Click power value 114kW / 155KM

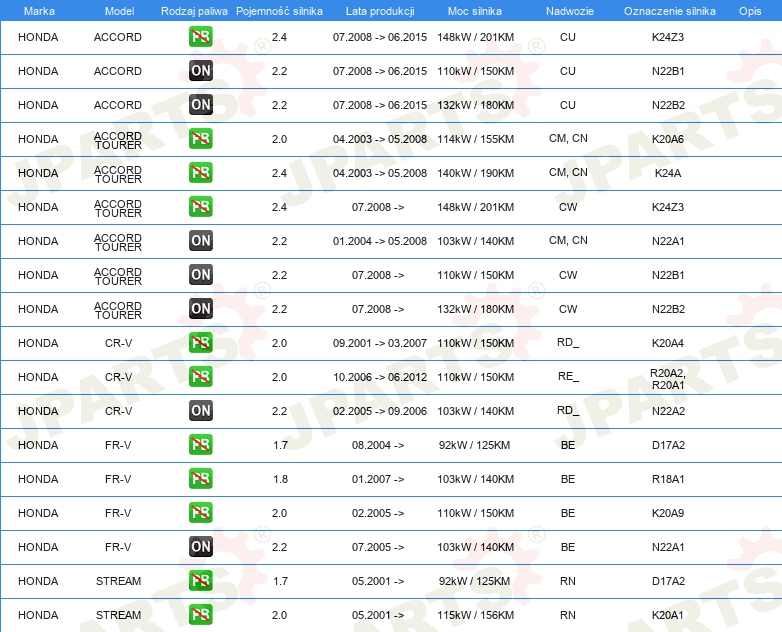[x=475, y=139]
